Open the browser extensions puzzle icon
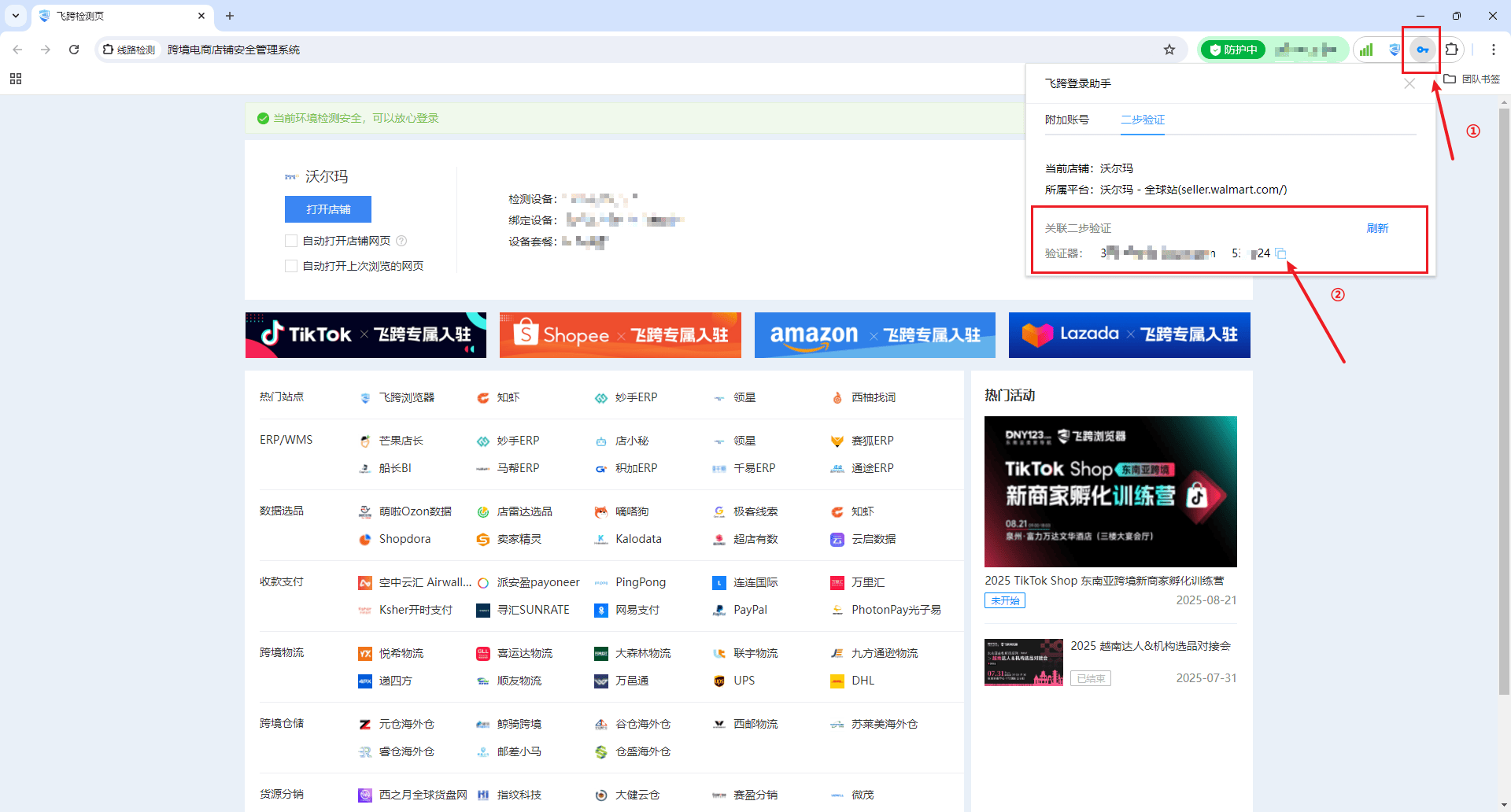 coord(1452,50)
